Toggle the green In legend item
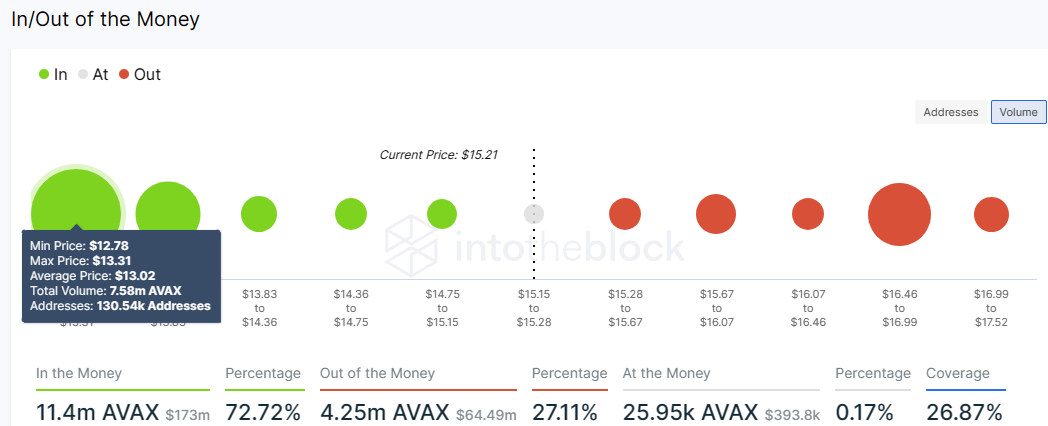1048x426 pixels. [x=53, y=74]
